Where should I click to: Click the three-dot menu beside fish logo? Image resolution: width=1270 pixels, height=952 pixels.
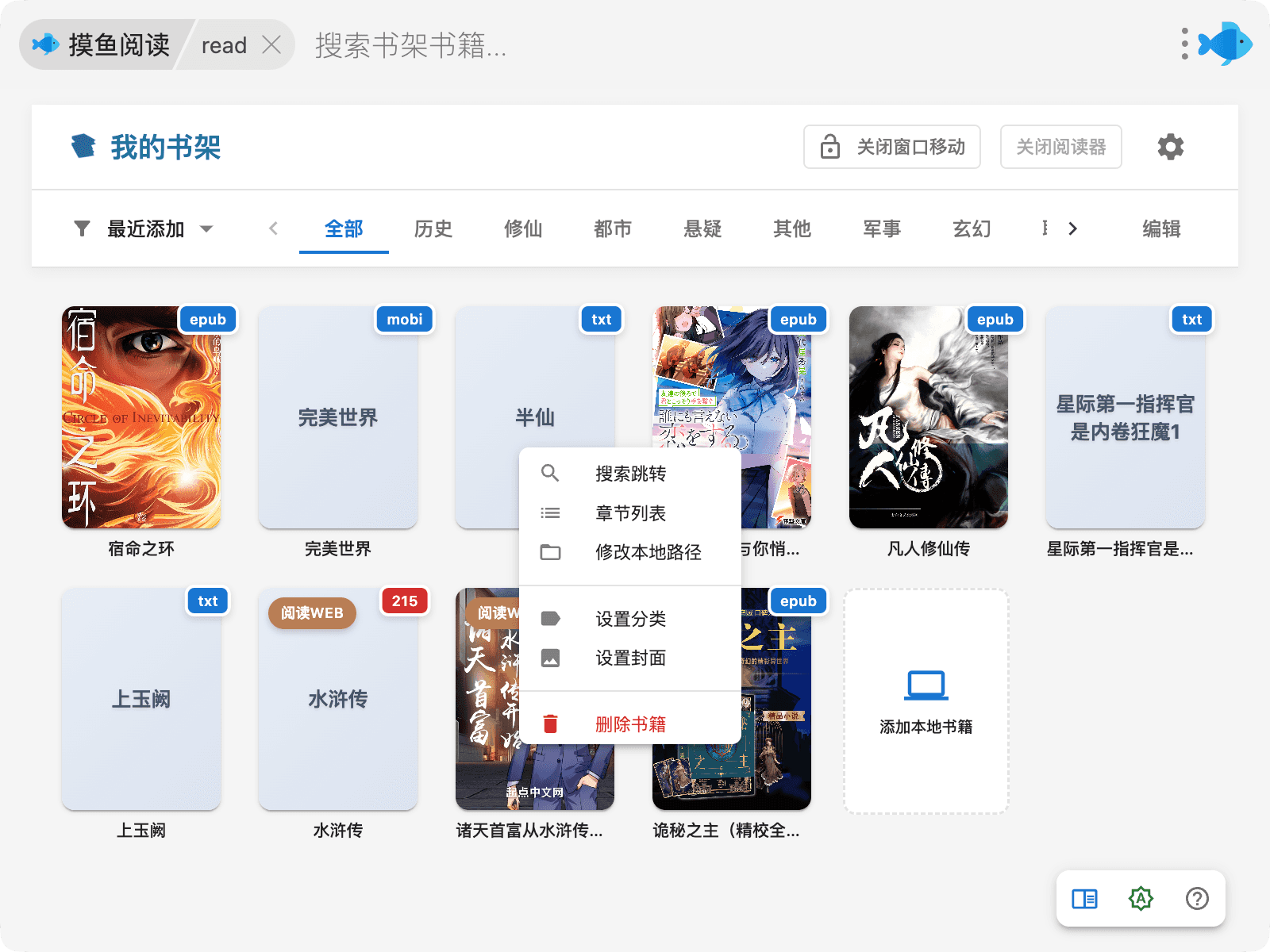point(1184,44)
